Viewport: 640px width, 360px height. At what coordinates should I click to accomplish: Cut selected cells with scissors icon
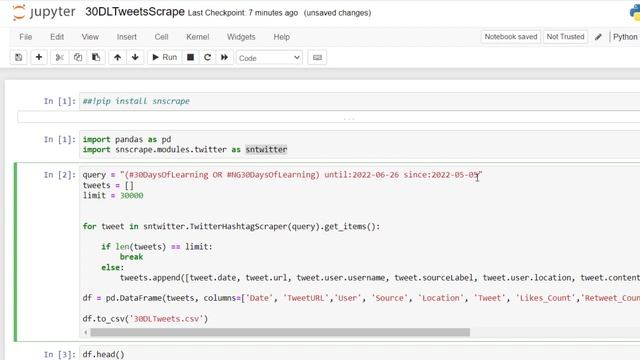coord(59,58)
